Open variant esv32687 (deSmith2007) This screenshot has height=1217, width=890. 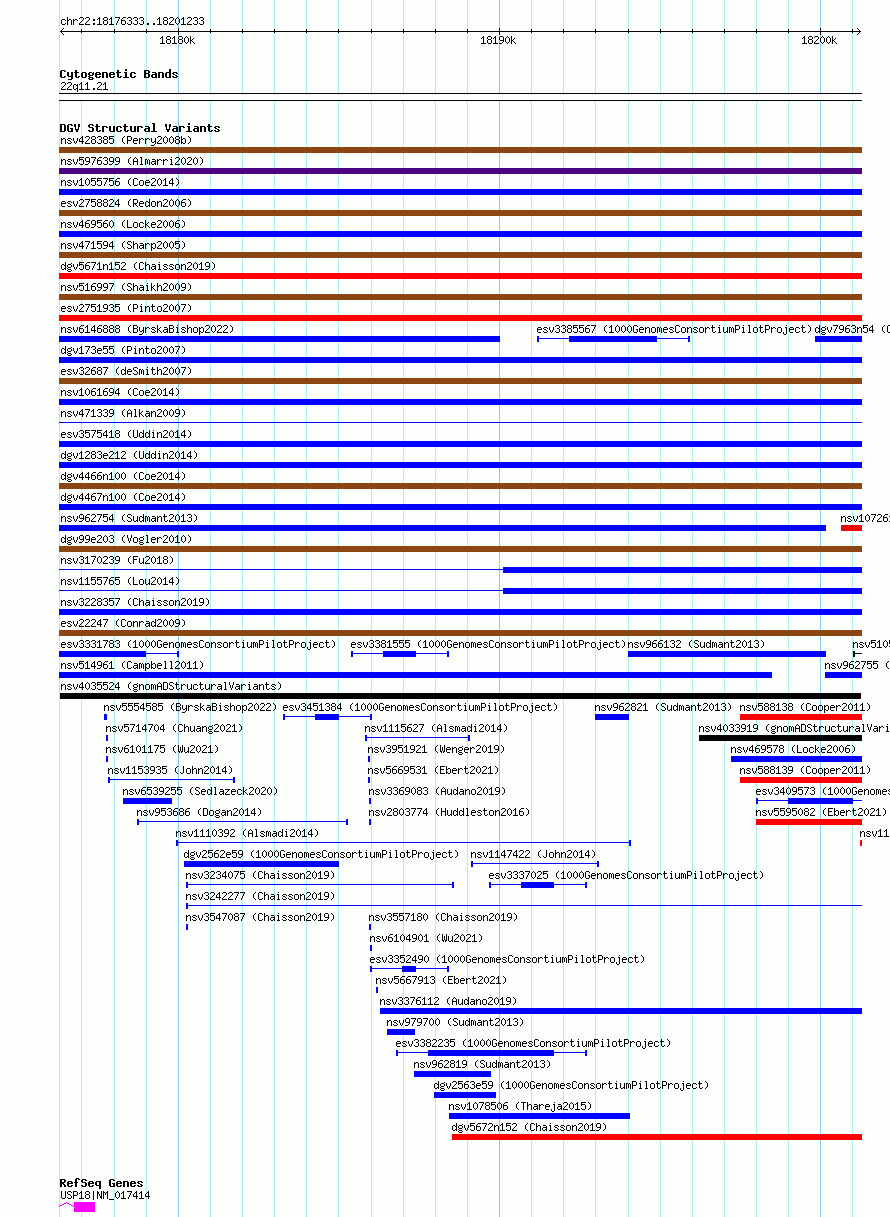pyautogui.click(x=126, y=371)
